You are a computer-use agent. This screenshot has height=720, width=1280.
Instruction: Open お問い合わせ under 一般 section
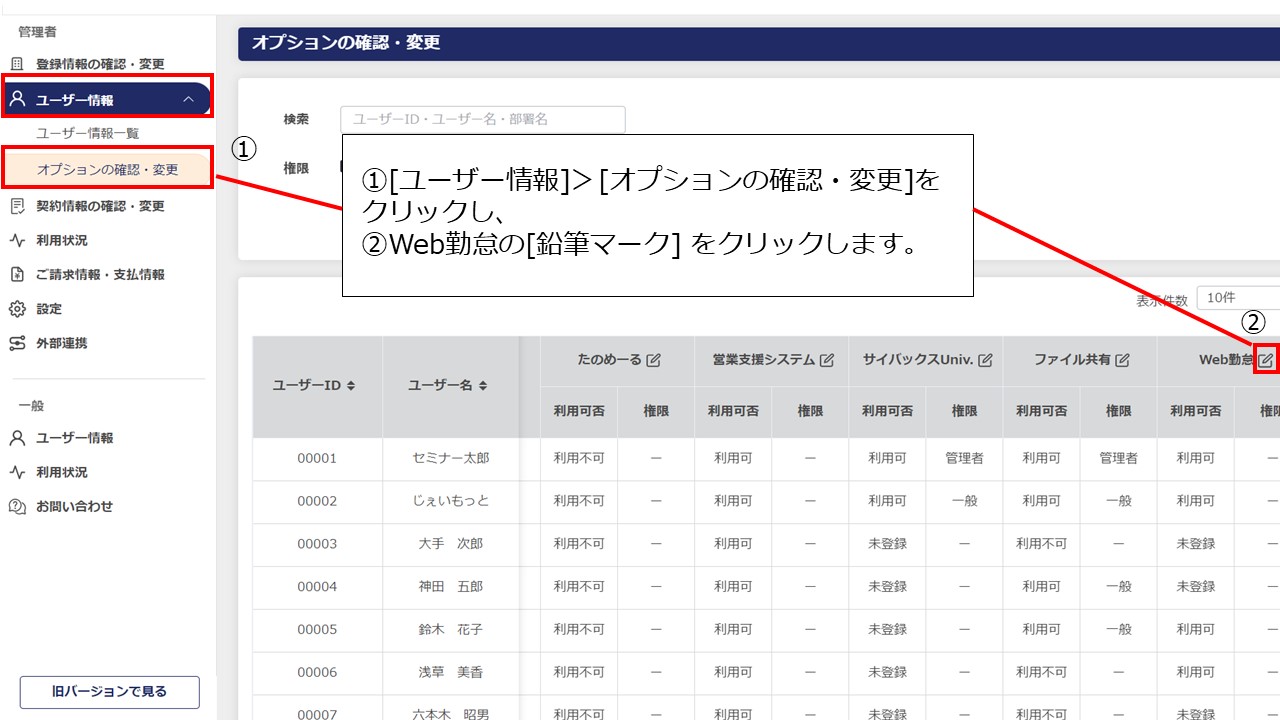(74, 506)
